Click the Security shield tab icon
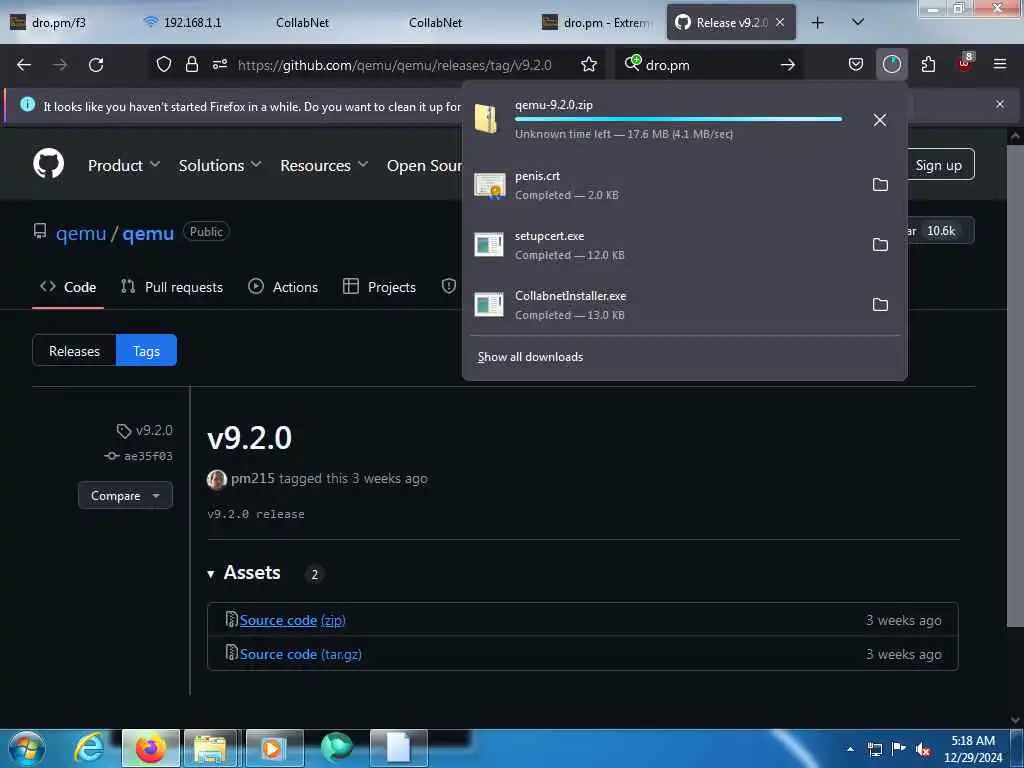Image resolution: width=1024 pixels, height=768 pixels. (x=449, y=286)
